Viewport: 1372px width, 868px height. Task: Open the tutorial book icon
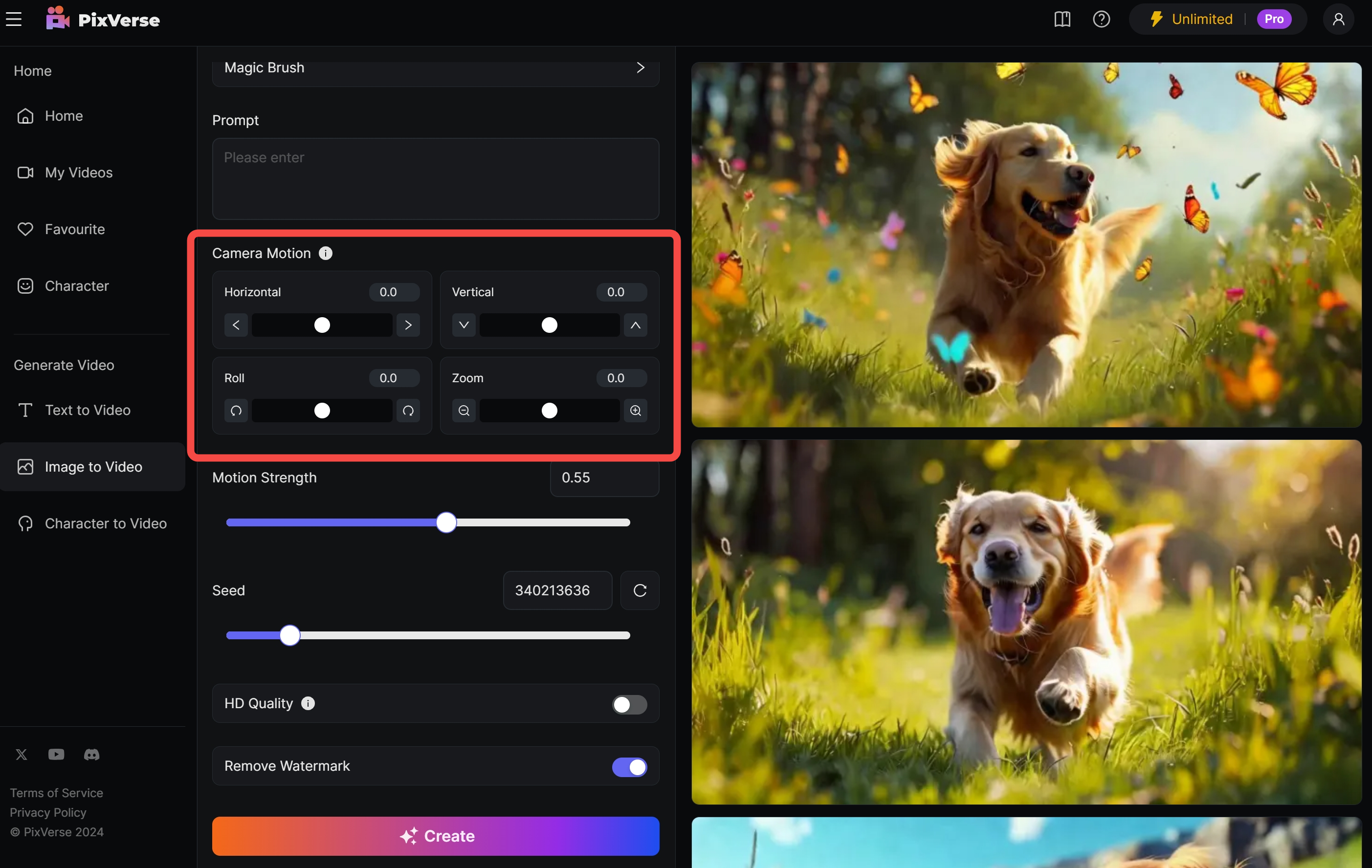[1062, 20]
